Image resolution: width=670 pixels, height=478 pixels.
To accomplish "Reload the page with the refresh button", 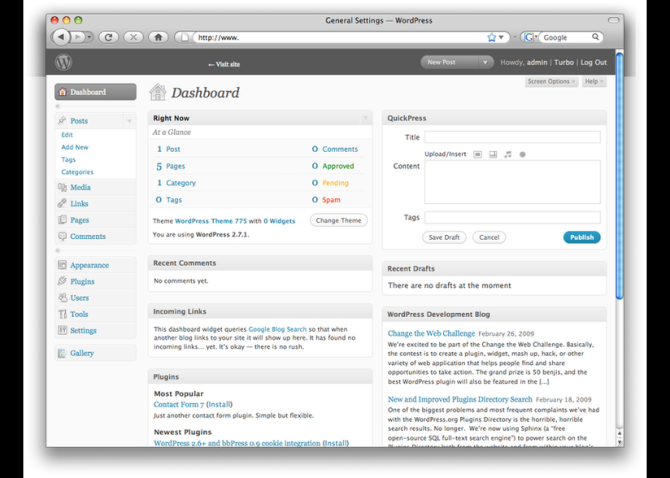I will click(109, 37).
